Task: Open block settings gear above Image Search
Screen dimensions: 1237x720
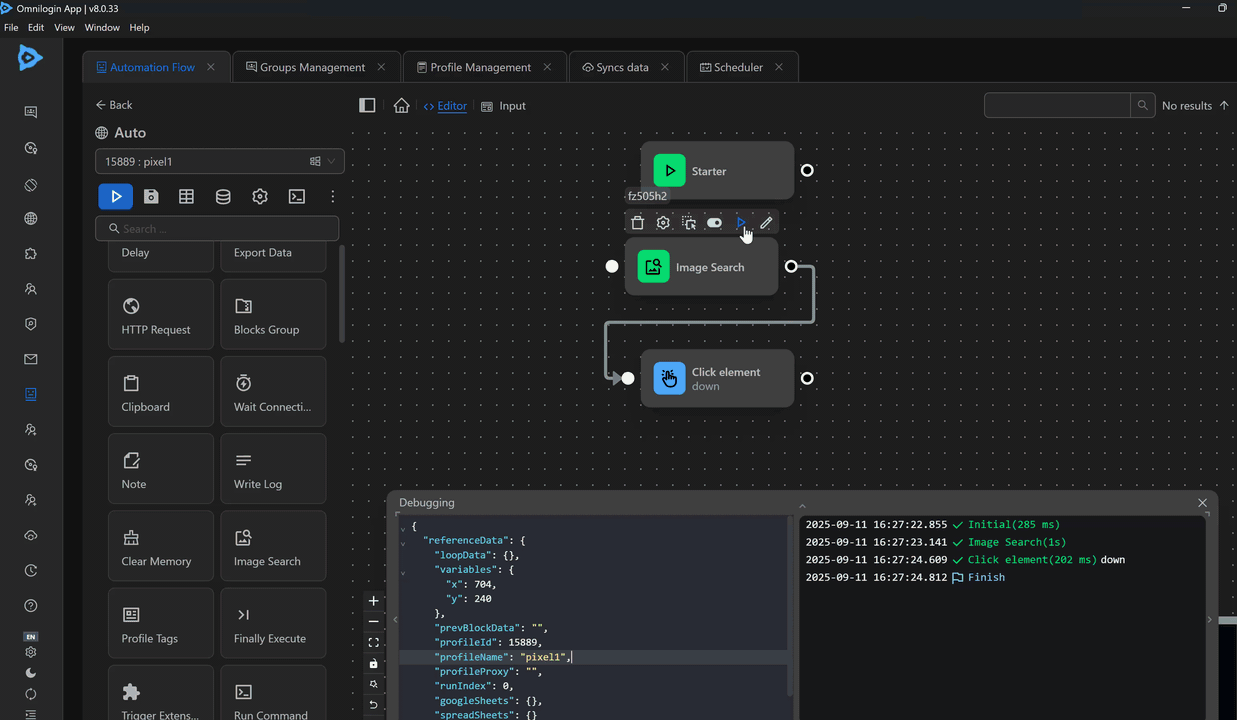Action: (x=663, y=223)
